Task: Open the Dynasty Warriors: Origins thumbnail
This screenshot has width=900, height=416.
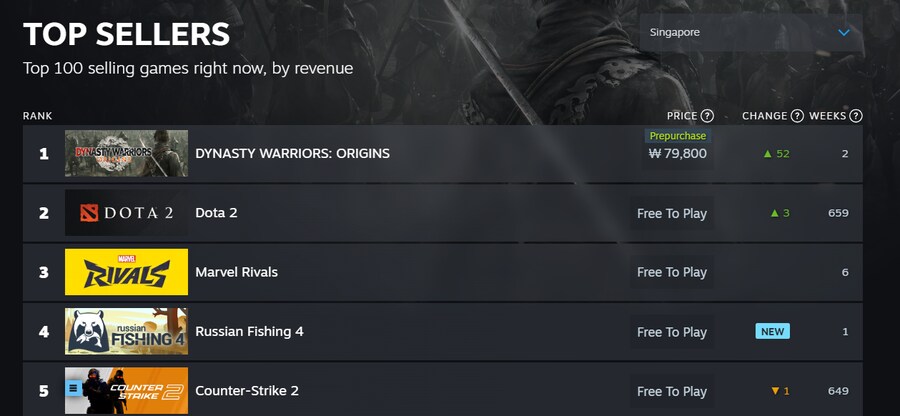Action: click(x=126, y=154)
